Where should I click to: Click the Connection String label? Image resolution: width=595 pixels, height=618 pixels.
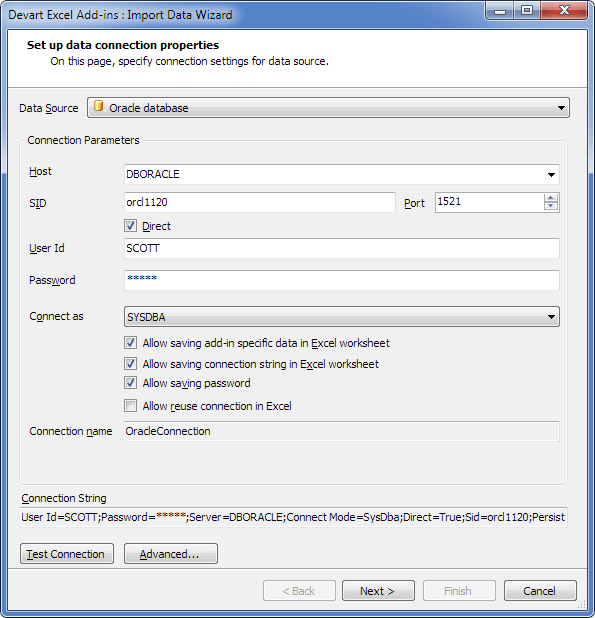tap(64, 498)
